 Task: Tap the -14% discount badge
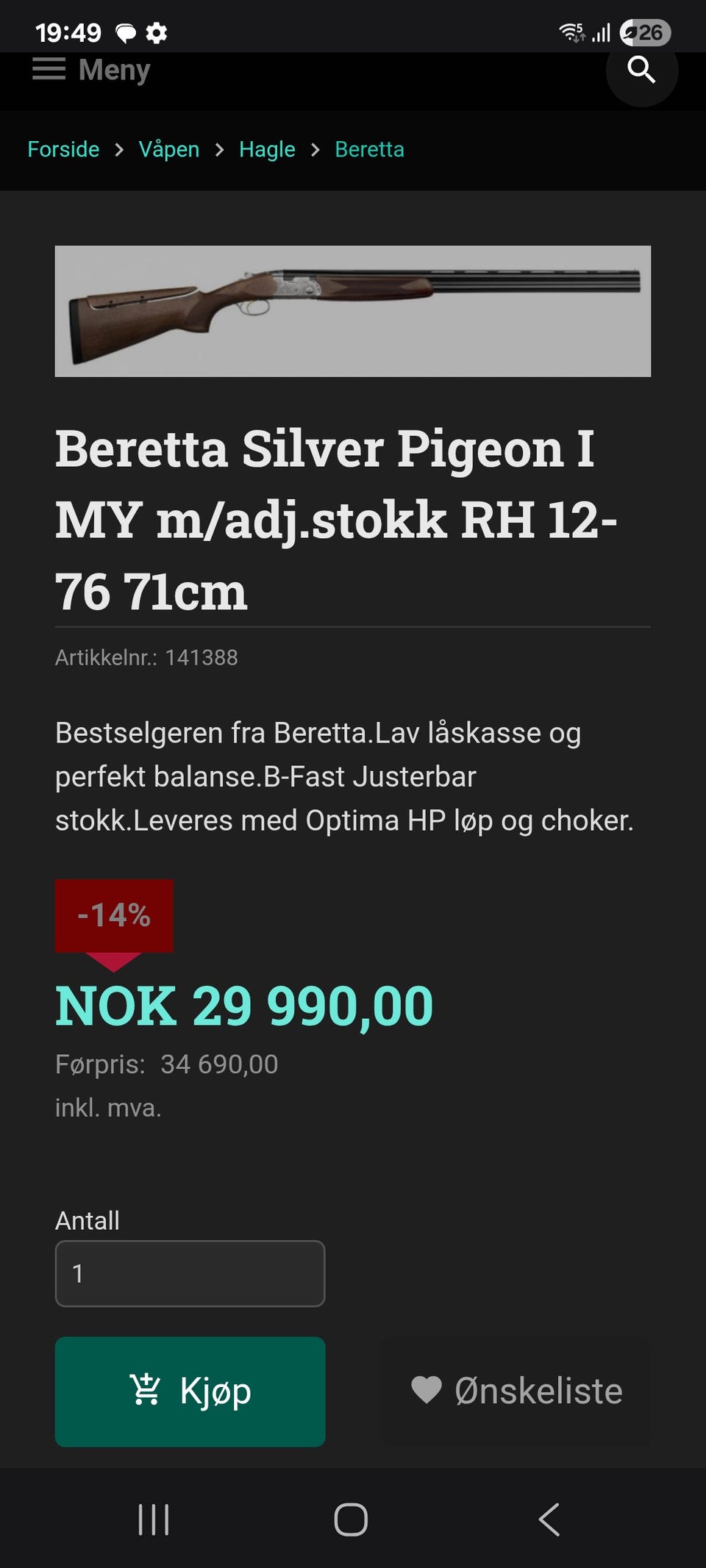click(x=114, y=915)
